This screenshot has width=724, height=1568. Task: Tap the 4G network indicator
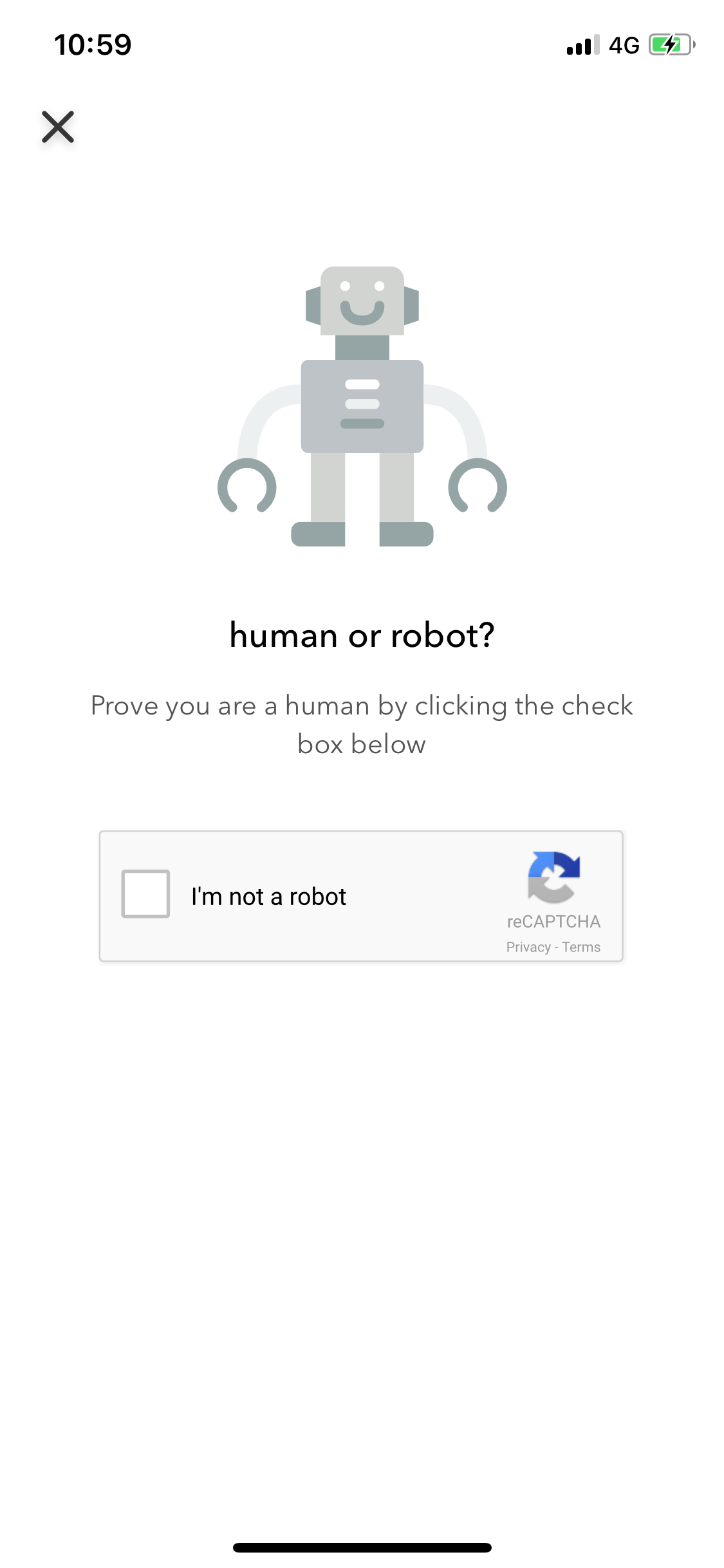point(624,46)
